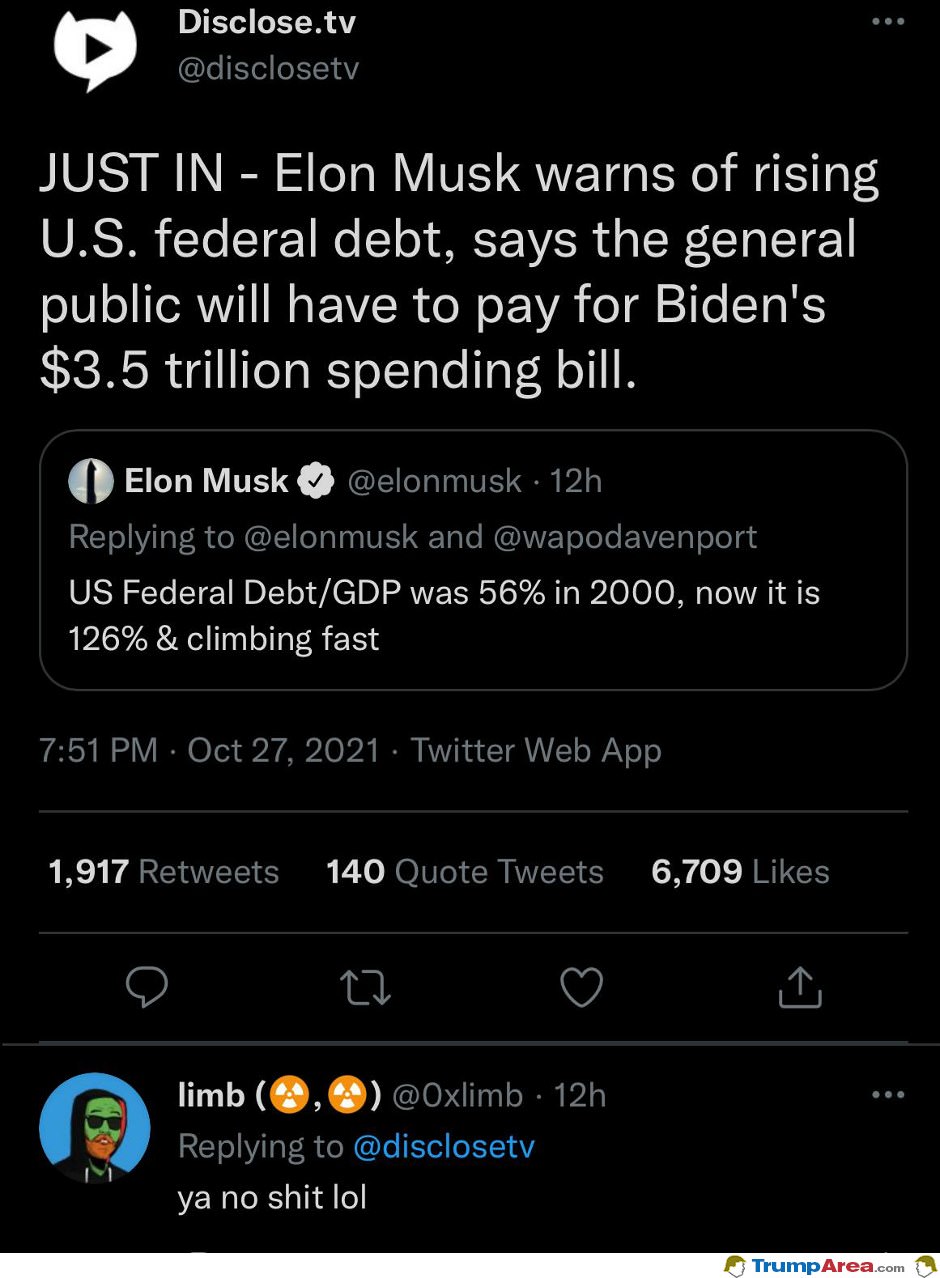Screen dimensions: 940x1278
Task: View the 140 Quote Tweets list
Action: [x=465, y=872]
